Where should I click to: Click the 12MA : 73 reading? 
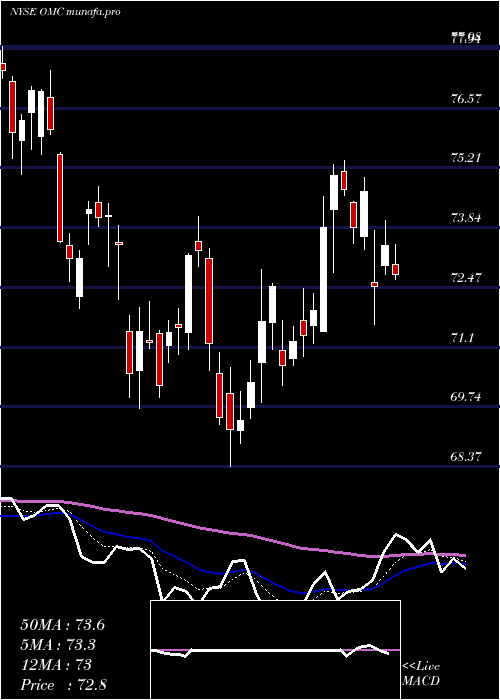pos(56,665)
